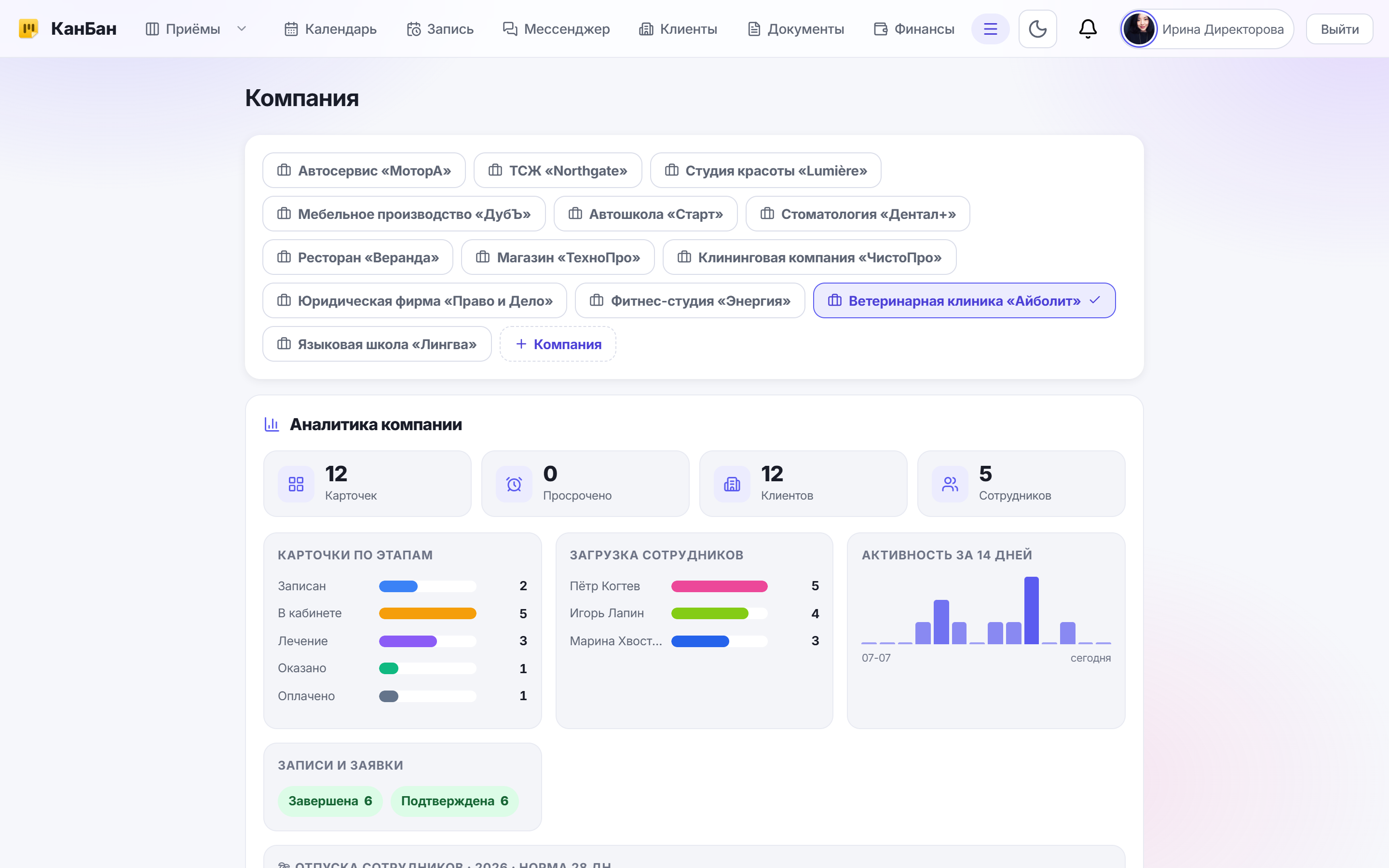Click Ирина Директорова profile avatar

pos(1139,29)
